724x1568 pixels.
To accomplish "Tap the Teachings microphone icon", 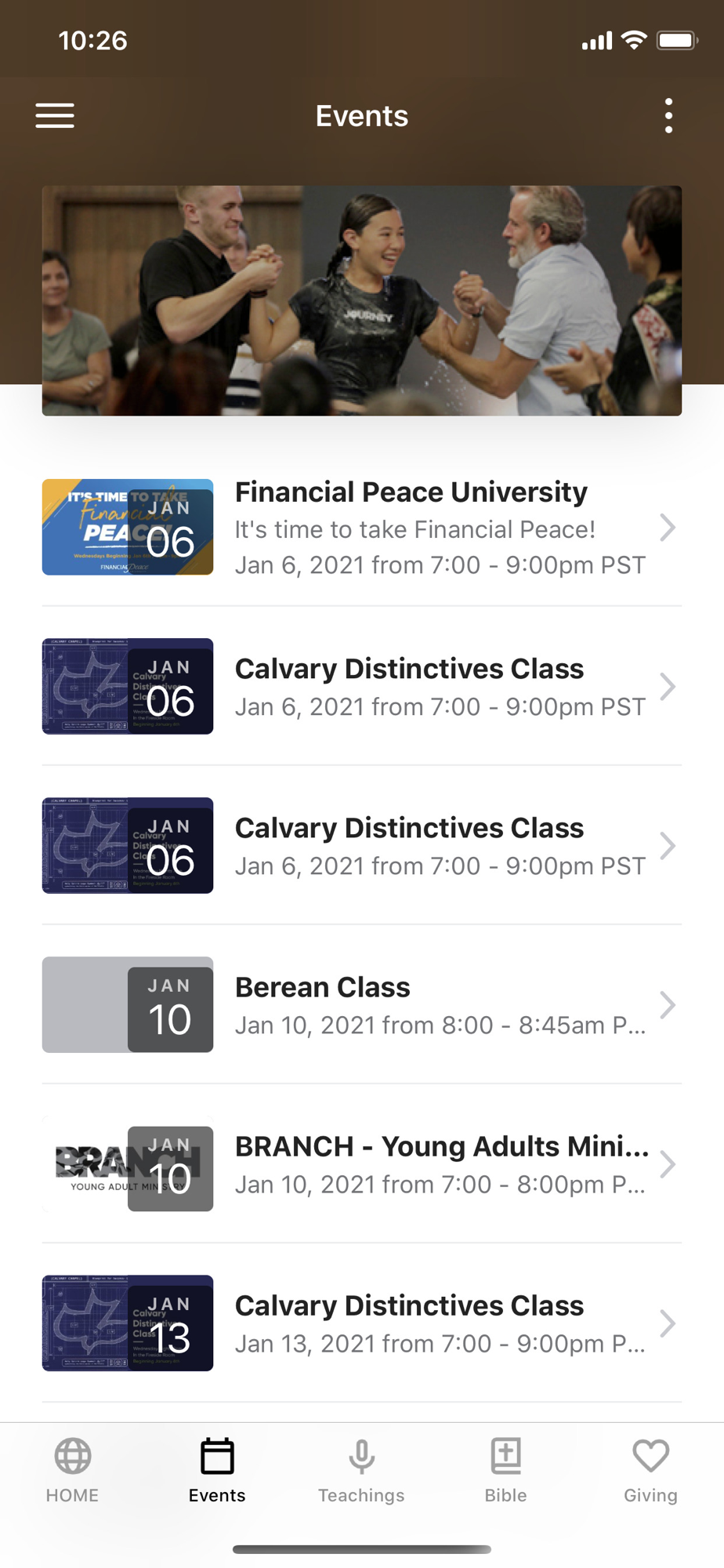I will click(x=361, y=1457).
